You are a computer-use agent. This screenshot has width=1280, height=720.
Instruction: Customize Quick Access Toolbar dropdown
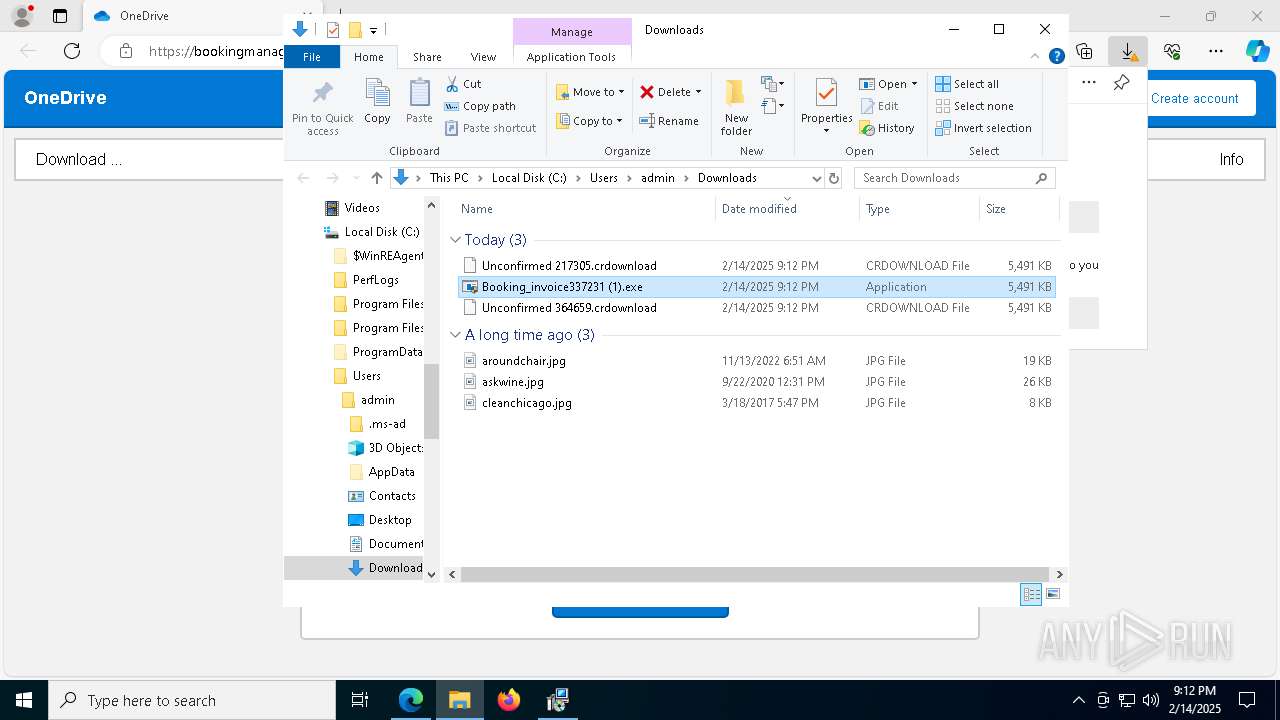tap(373, 30)
